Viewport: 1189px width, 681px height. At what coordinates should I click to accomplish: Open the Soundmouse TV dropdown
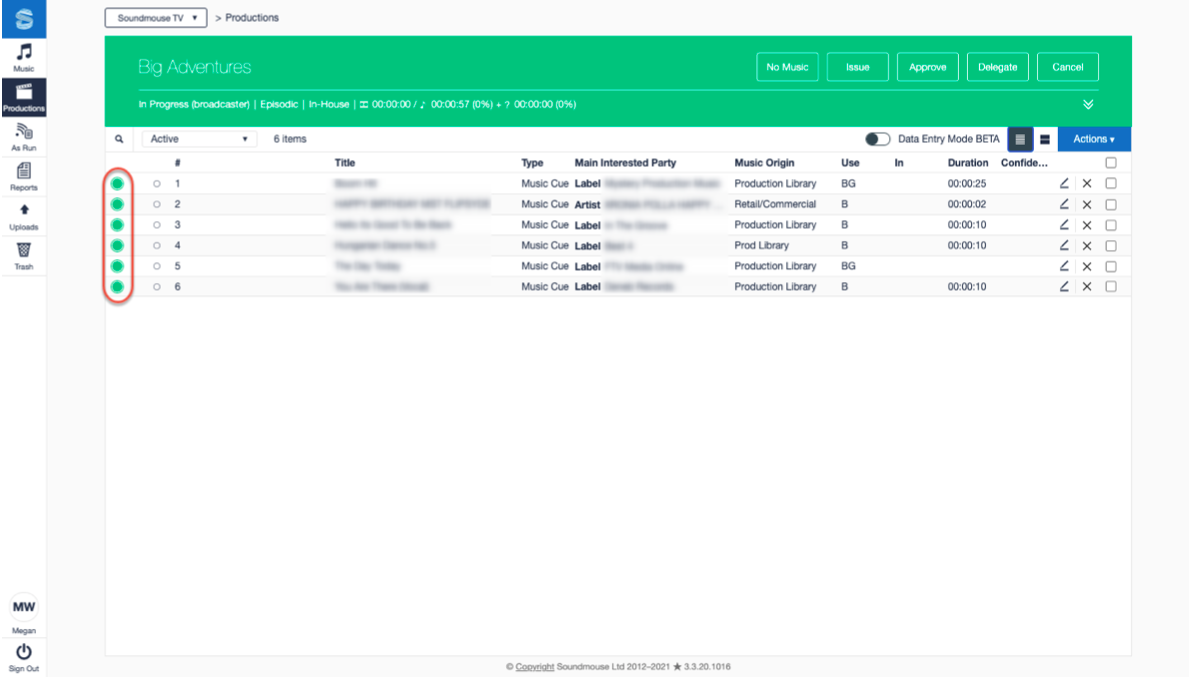155,17
